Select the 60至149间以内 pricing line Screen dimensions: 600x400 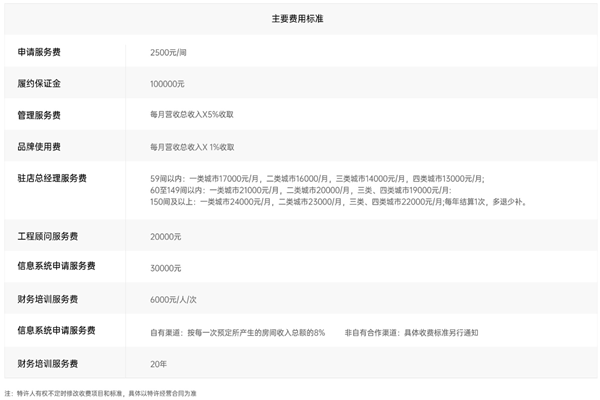click(300, 189)
